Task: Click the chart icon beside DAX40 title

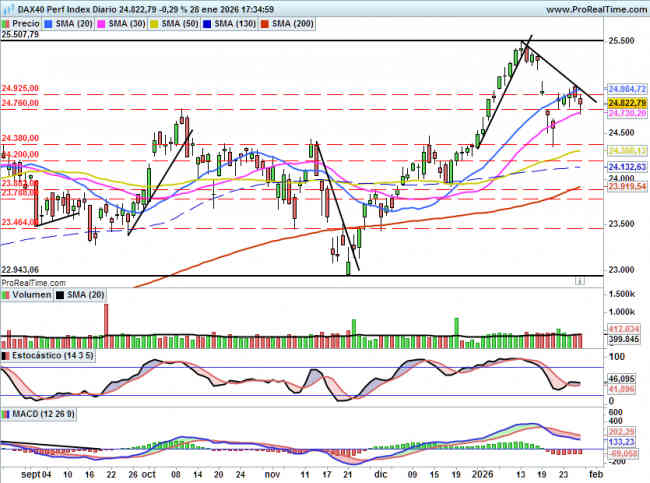Action: tap(6, 7)
